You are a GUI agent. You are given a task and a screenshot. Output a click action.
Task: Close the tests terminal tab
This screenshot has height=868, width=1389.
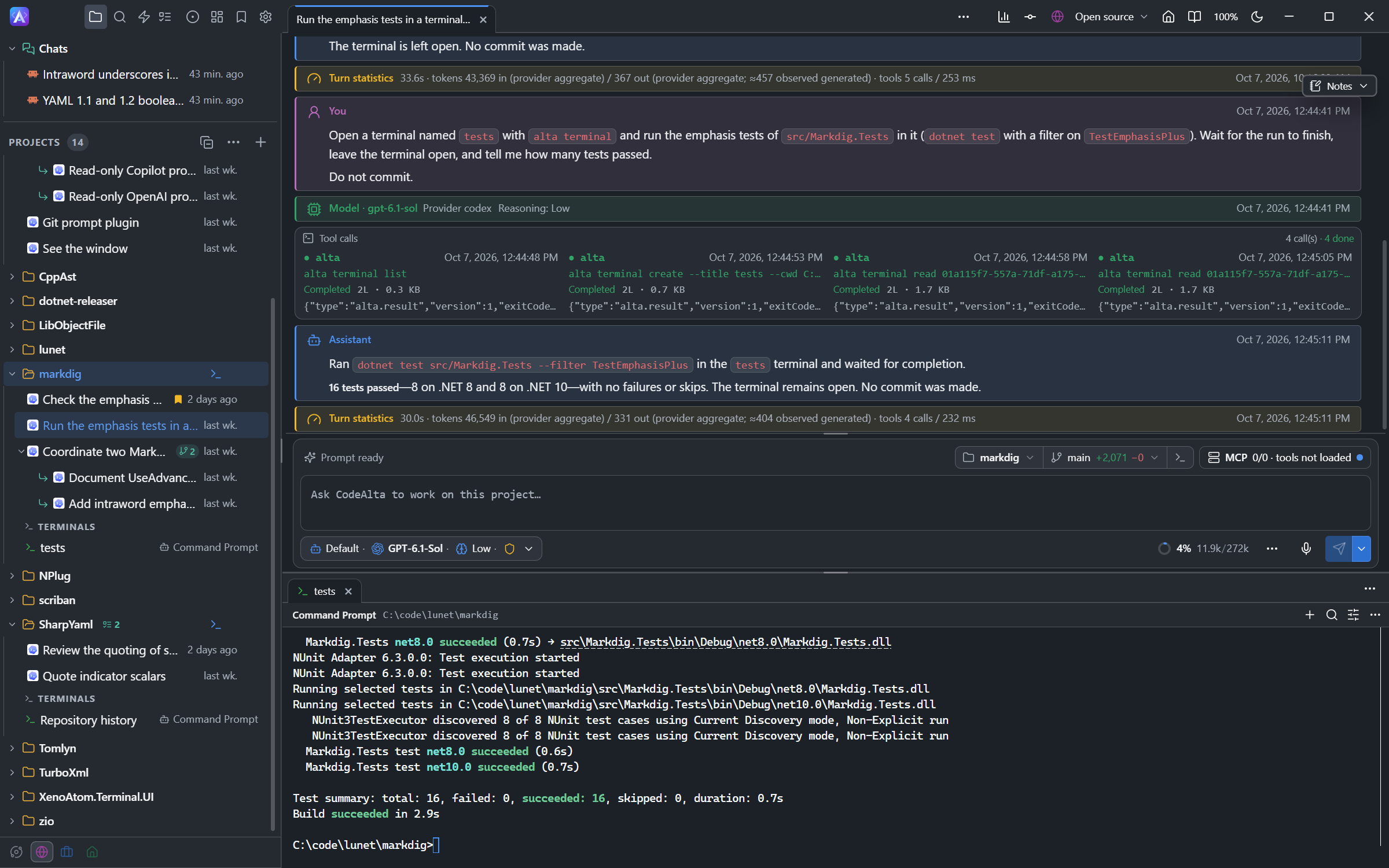tap(348, 591)
